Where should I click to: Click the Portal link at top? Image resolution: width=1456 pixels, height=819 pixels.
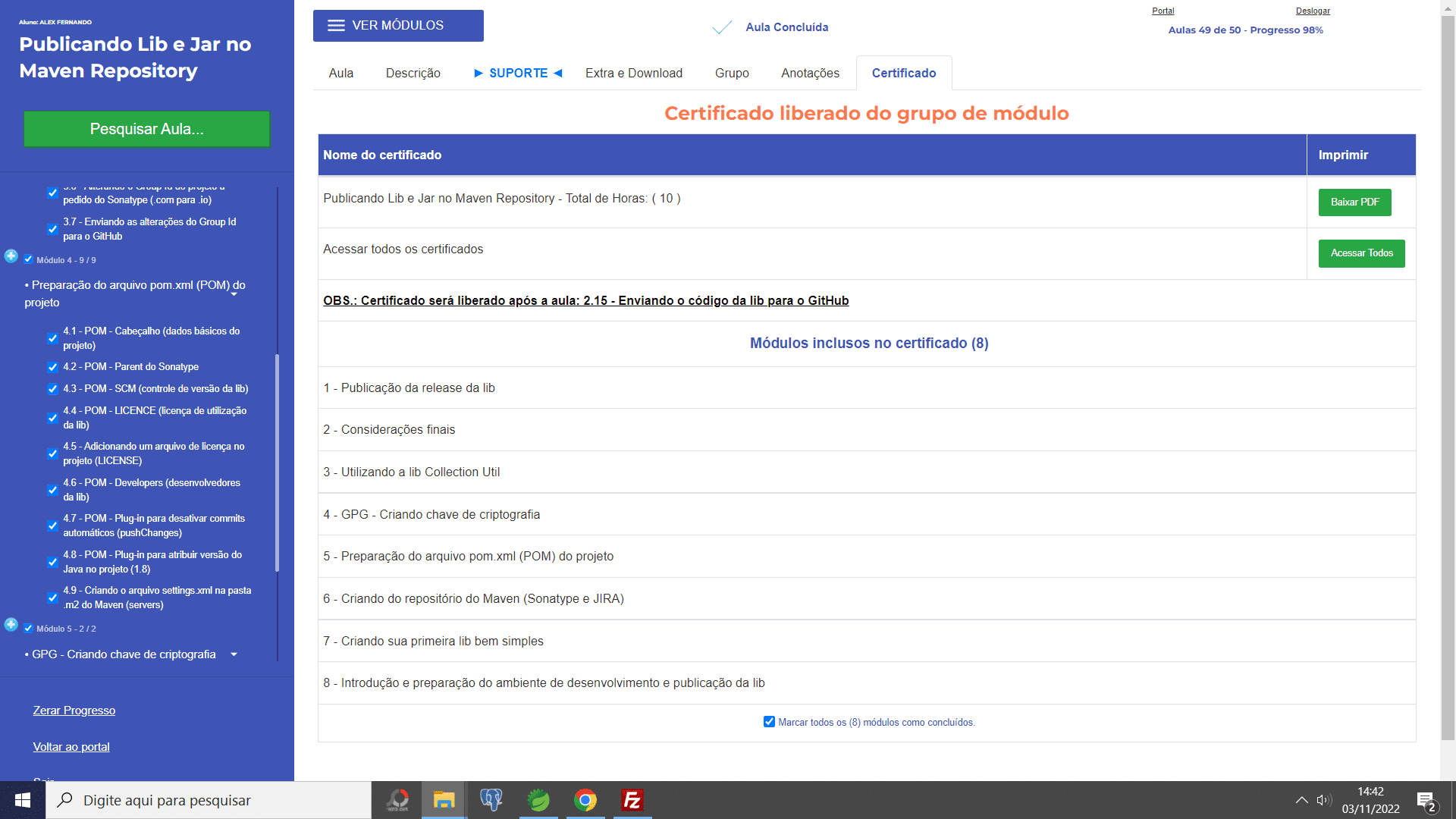click(1163, 11)
